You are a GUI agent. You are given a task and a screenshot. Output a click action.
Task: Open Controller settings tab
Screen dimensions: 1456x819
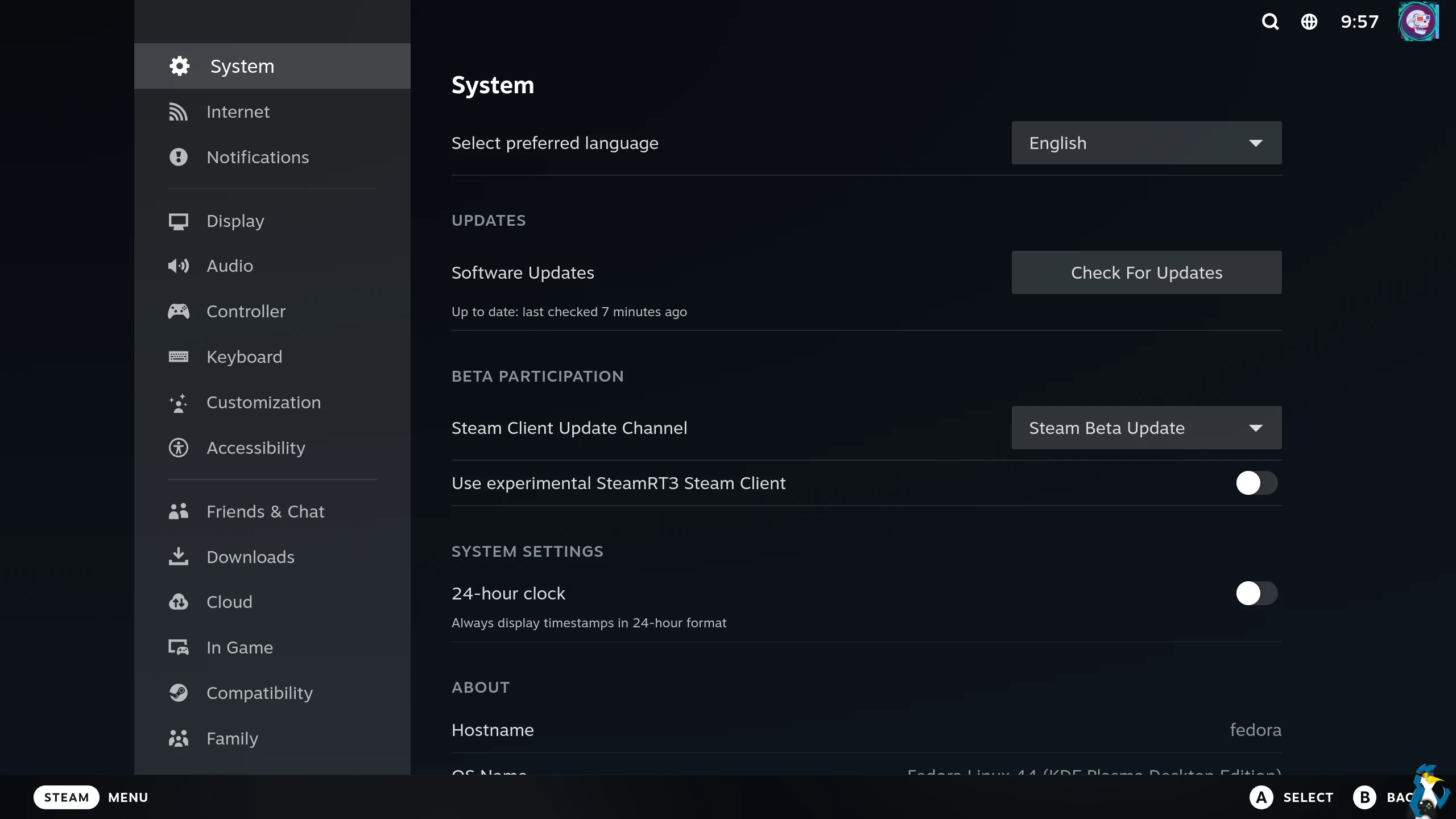coord(272,311)
